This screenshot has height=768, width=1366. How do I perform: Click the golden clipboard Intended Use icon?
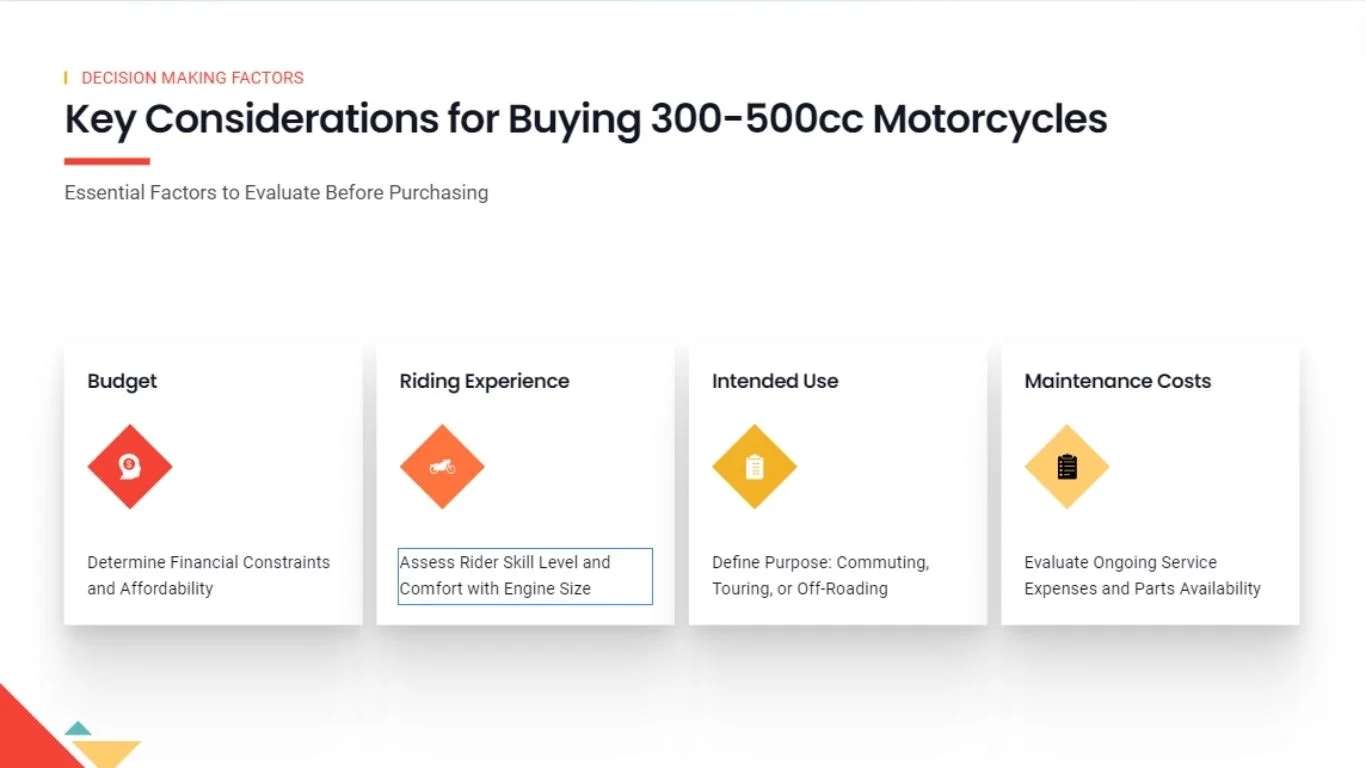754,467
